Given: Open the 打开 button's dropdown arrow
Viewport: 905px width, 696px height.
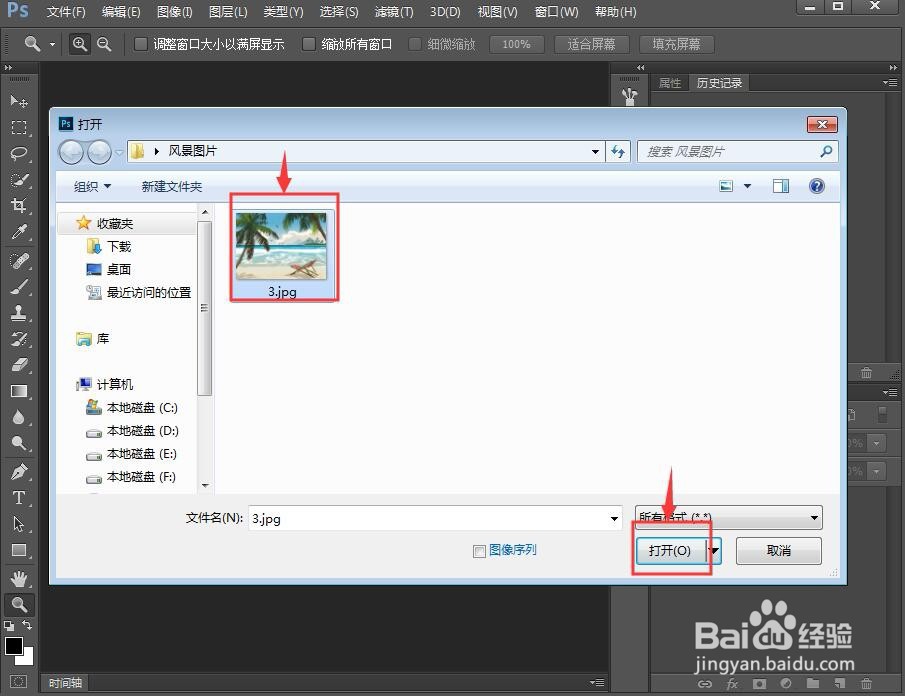Looking at the screenshot, I should (x=713, y=551).
